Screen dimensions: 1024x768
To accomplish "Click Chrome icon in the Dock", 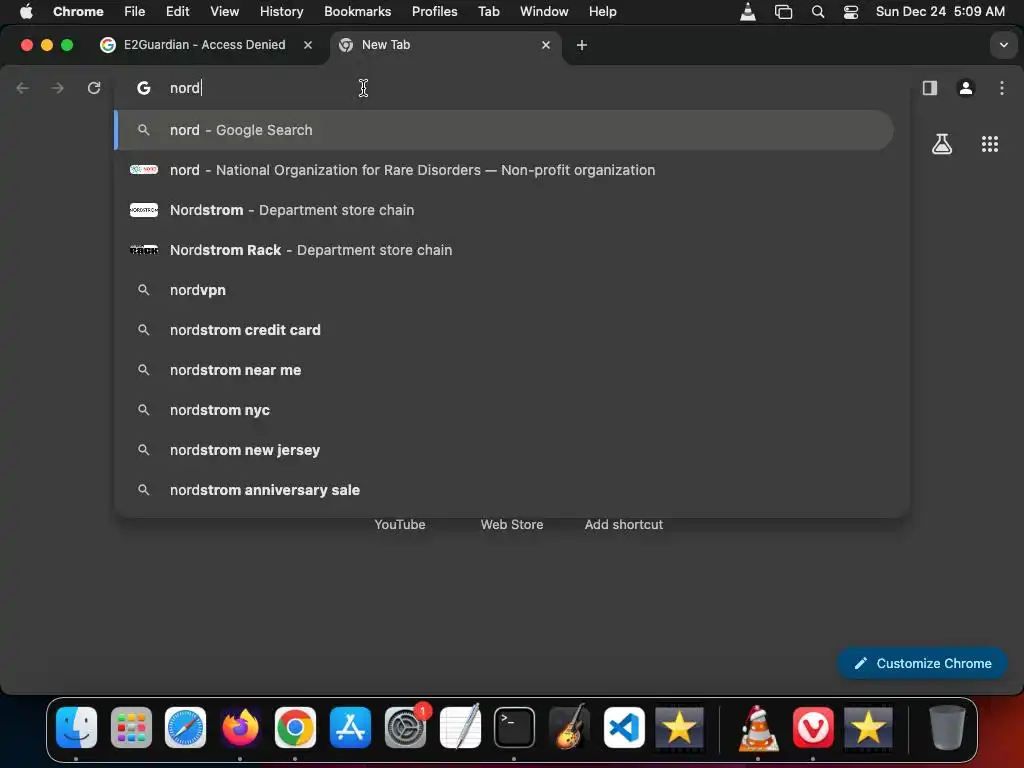I will click(x=295, y=728).
